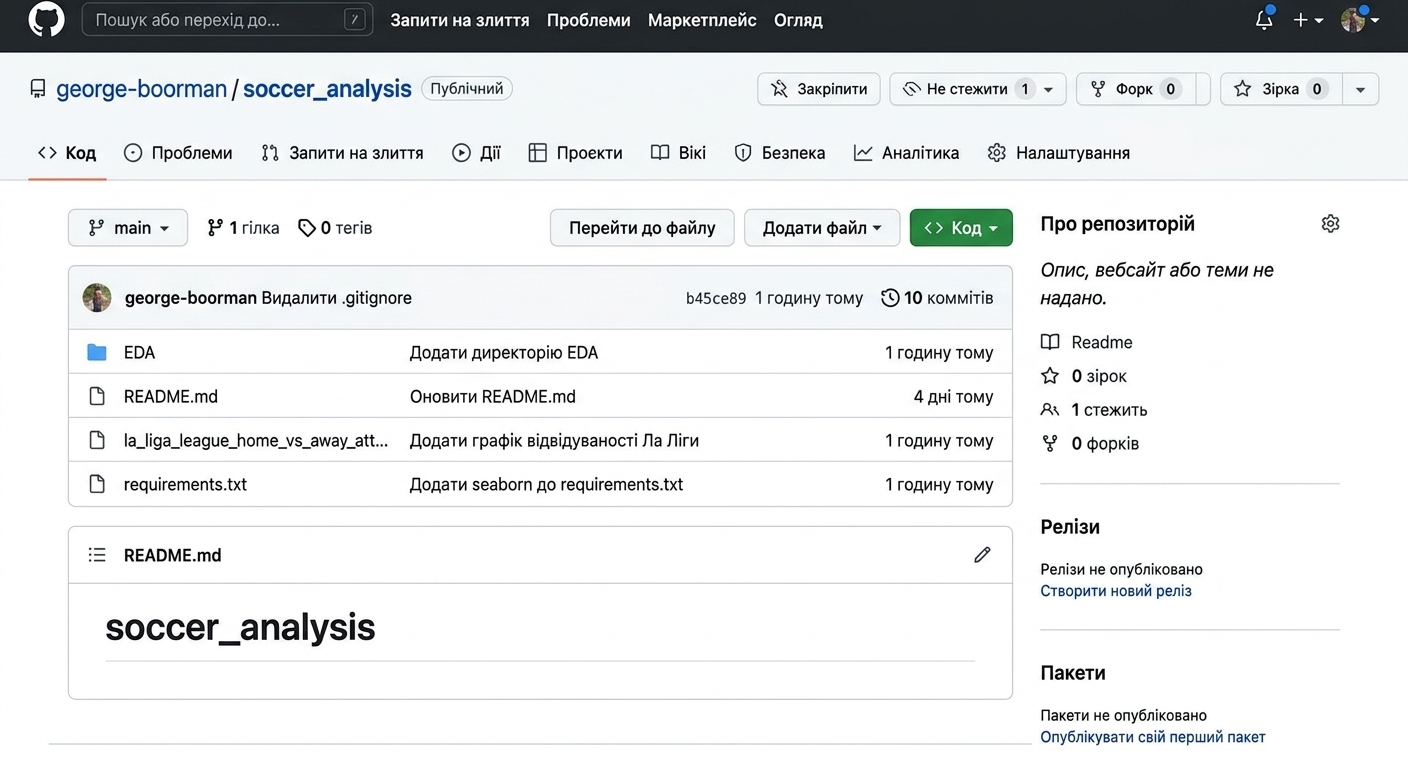Open commit hash b45ce89
Screen dimensions: 1408x768
[716, 298]
